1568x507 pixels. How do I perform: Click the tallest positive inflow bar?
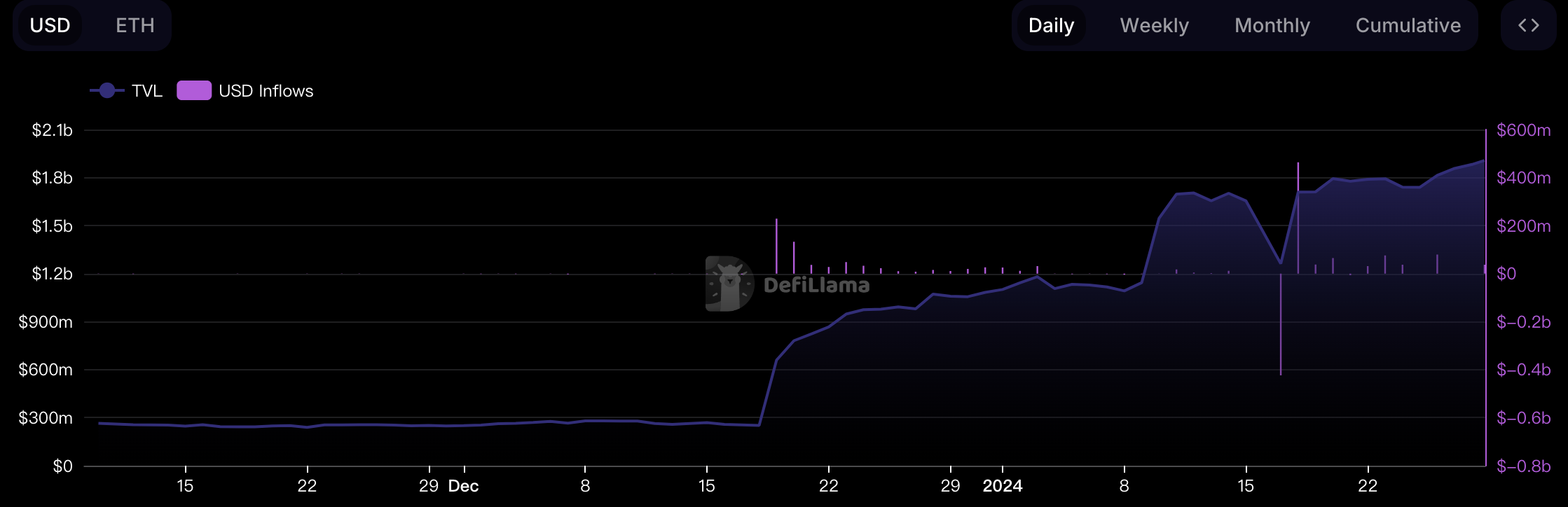(x=1298, y=218)
